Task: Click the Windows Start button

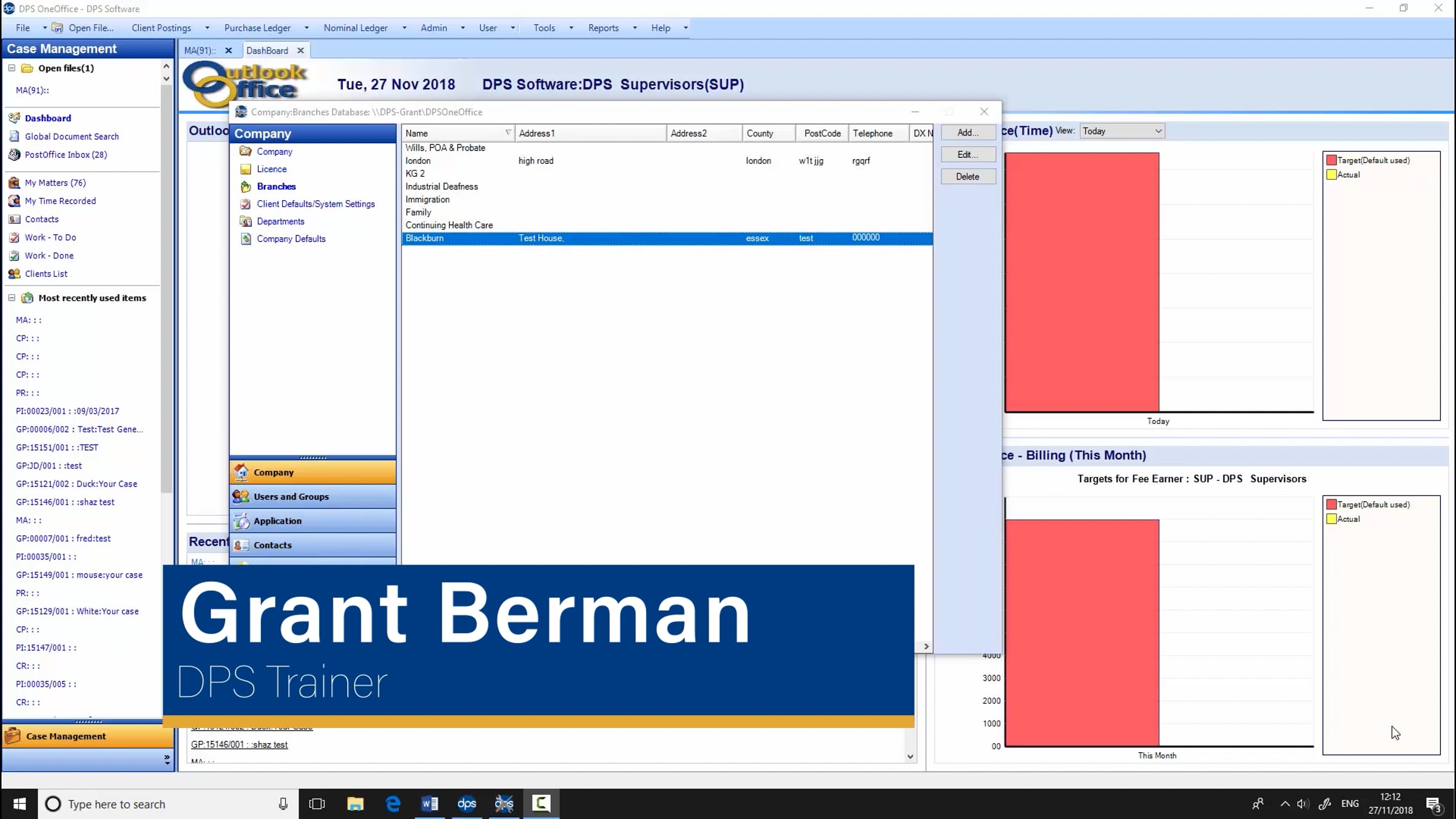Action: pyautogui.click(x=19, y=804)
